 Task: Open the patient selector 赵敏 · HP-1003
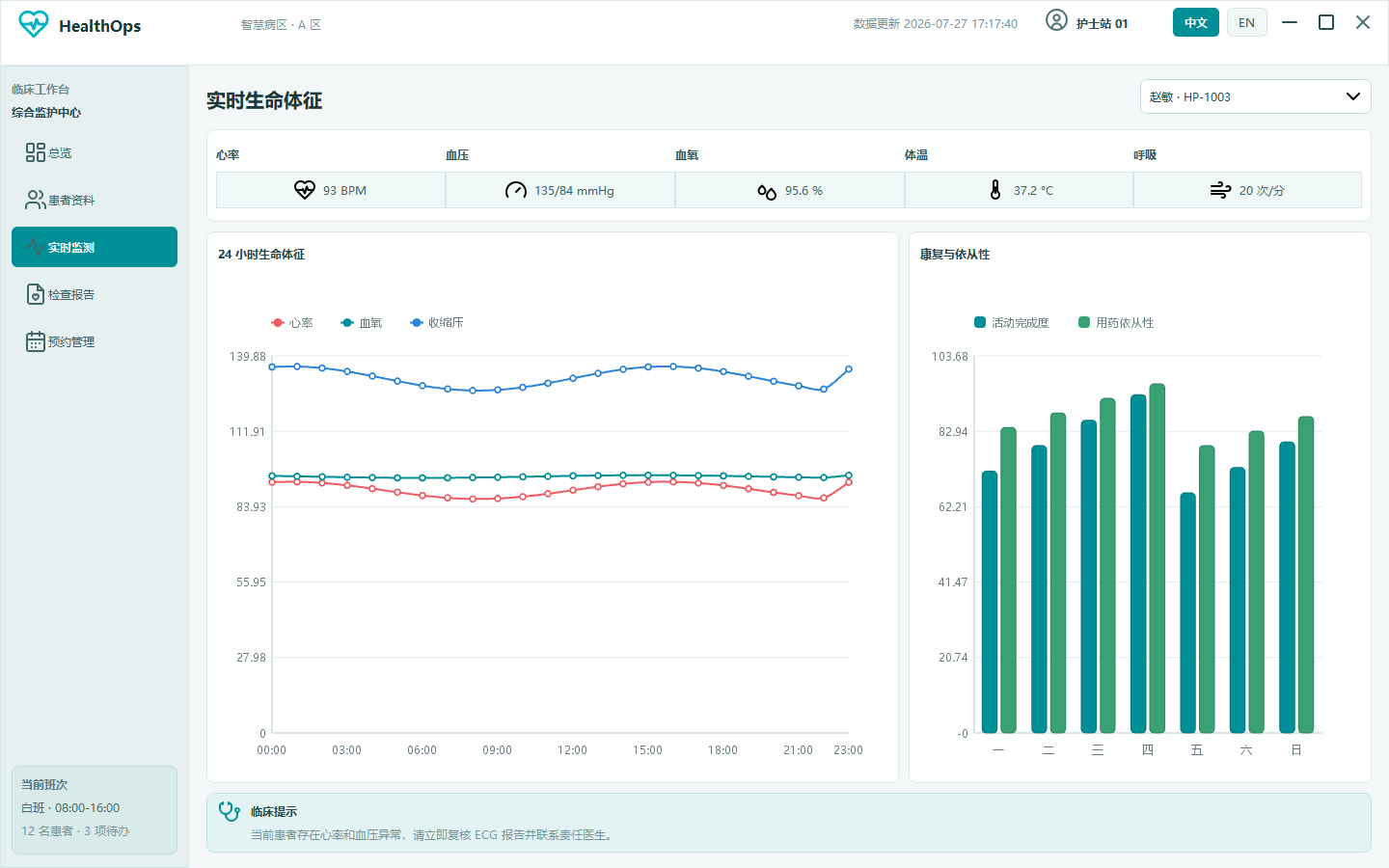point(1256,96)
